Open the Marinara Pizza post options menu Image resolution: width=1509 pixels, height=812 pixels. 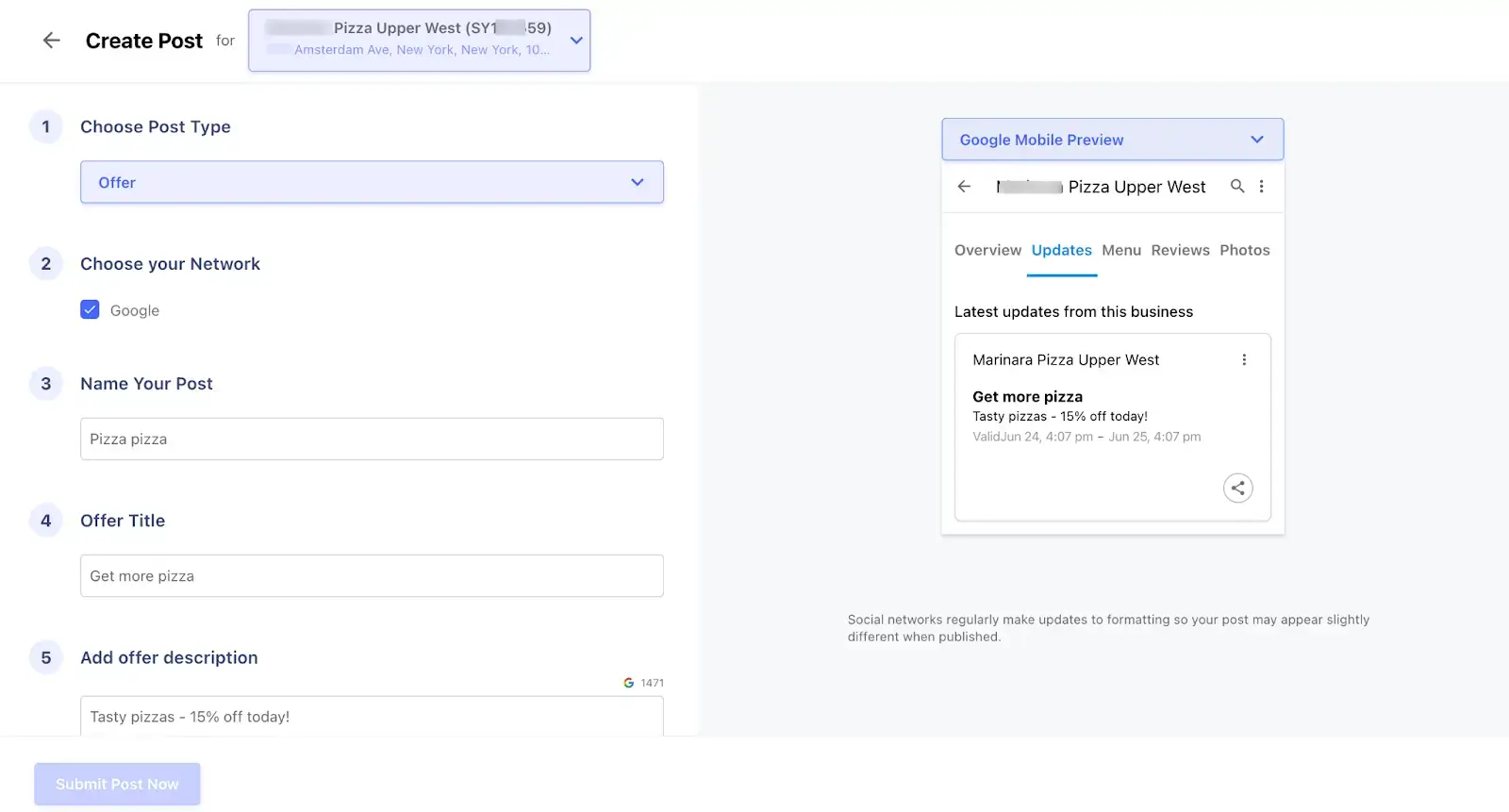[x=1244, y=359]
